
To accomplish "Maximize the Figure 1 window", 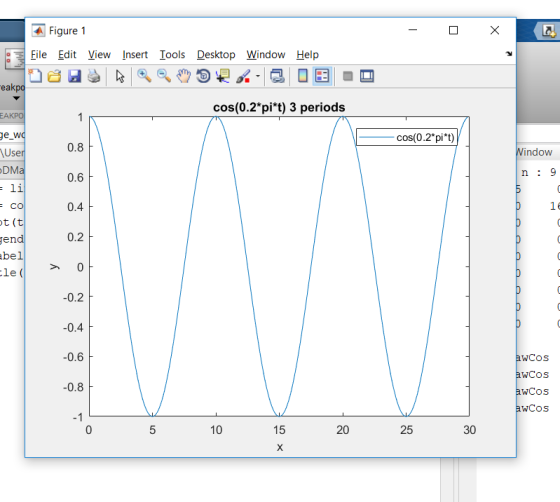I will coord(453,30).
